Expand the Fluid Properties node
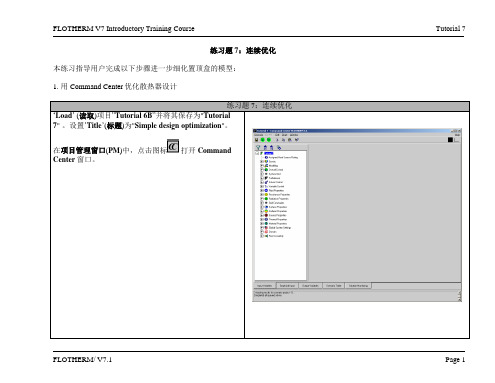The width and height of the screenshot is (495, 383). click(x=262, y=191)
